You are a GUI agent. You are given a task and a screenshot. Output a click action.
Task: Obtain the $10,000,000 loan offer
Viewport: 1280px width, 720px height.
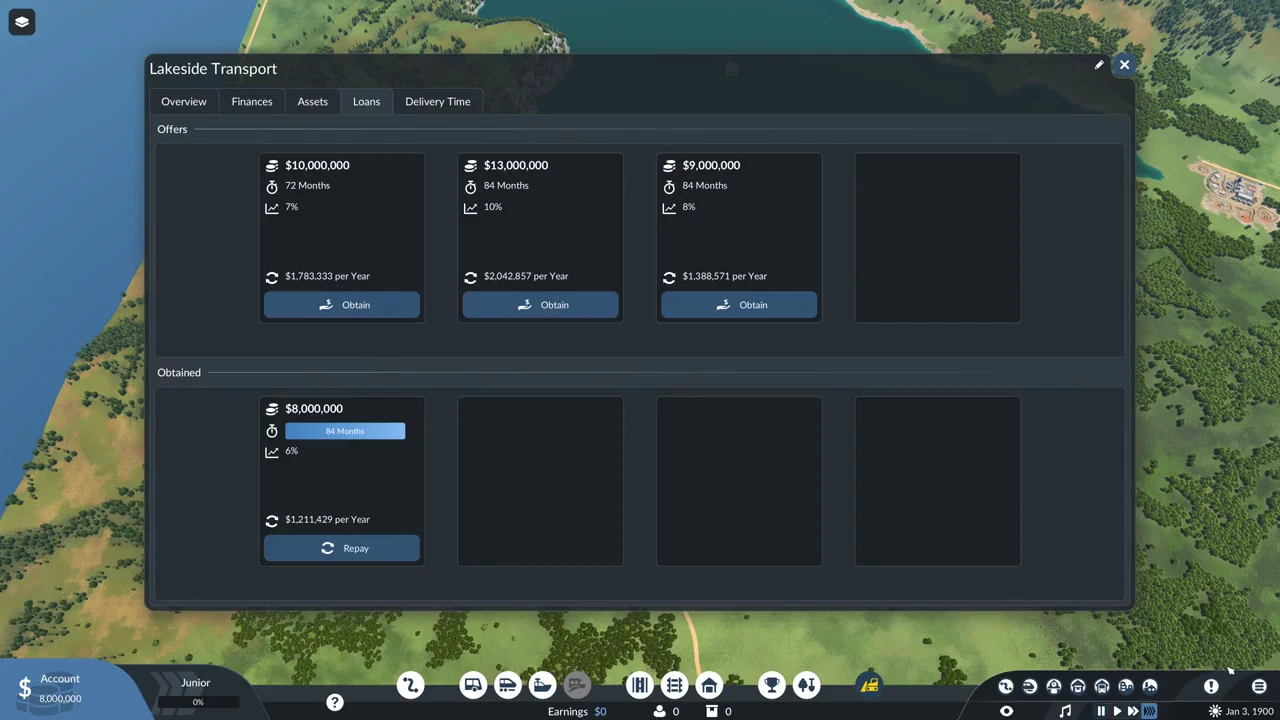tap(342, 305)
